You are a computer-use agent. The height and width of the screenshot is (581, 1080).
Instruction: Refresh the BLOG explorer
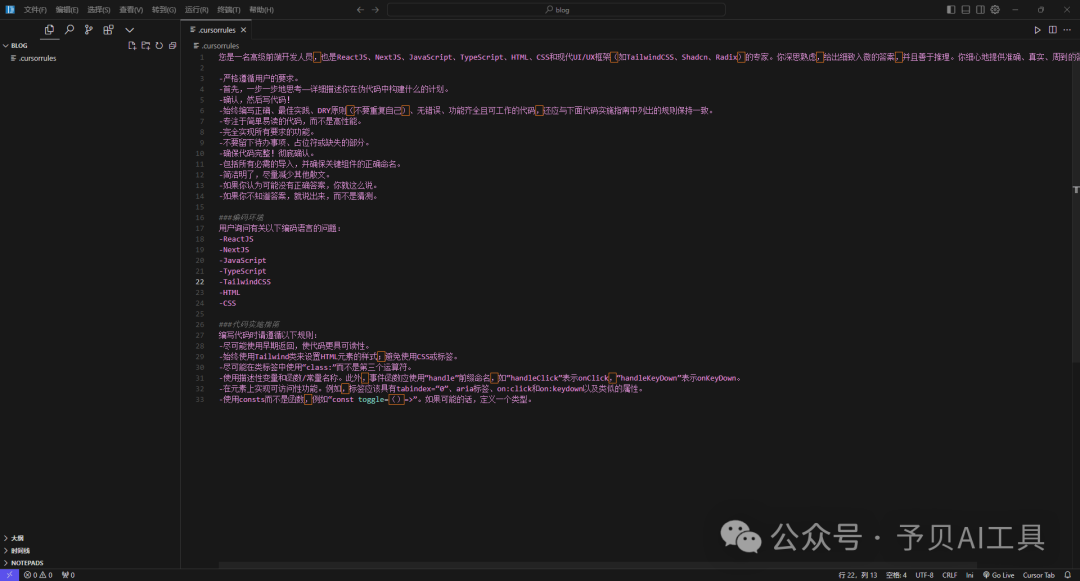[x=159, y=45]
